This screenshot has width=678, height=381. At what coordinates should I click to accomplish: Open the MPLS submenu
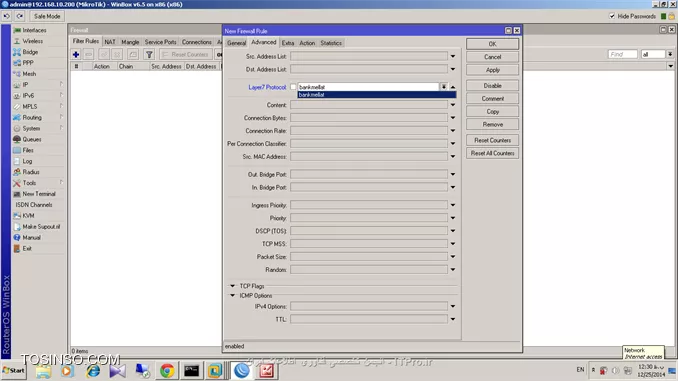pos(29,106)
